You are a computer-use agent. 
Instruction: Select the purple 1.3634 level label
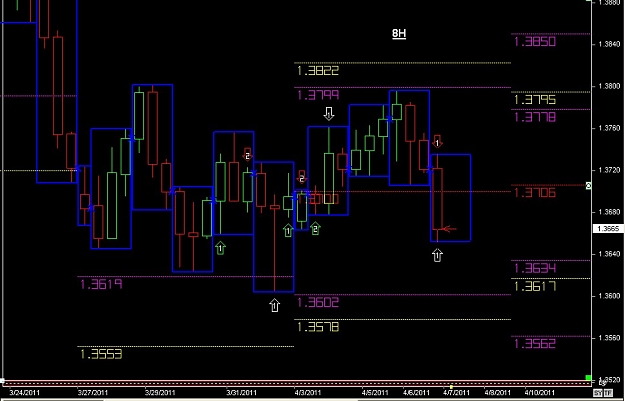pos(535,268)
